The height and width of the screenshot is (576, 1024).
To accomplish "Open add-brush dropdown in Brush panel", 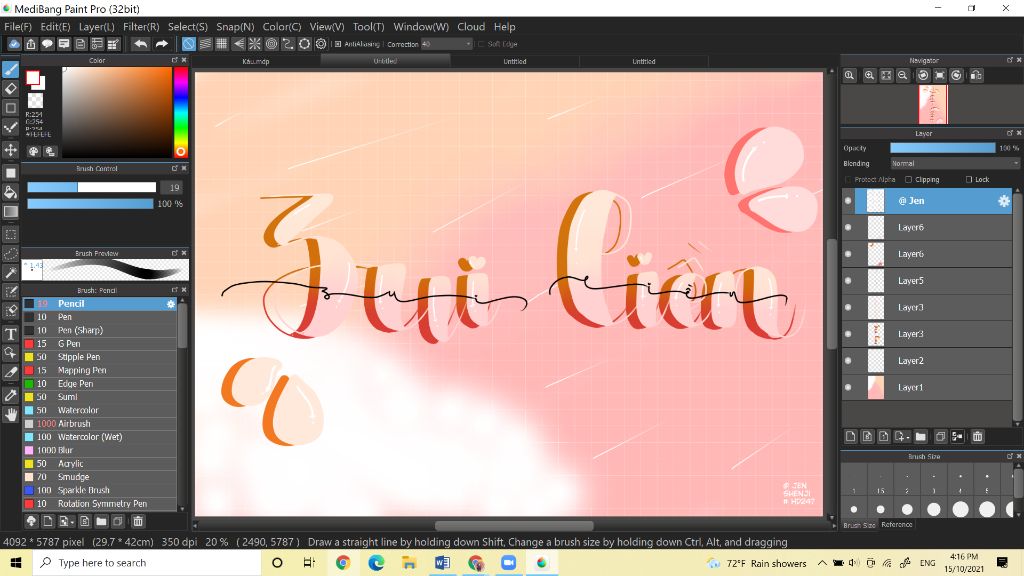I will [67, 521].
